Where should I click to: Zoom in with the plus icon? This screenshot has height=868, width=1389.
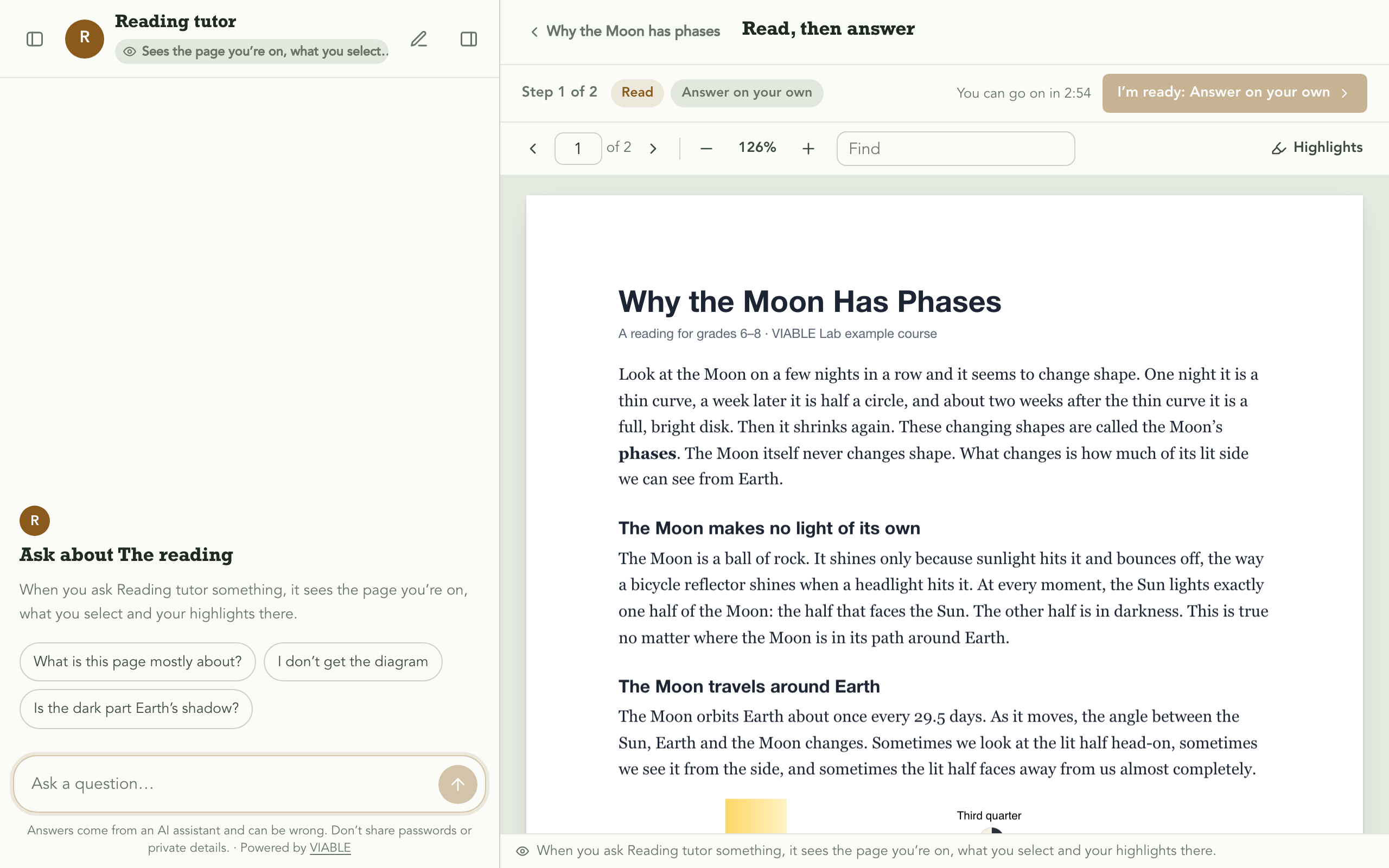(808, 149)
